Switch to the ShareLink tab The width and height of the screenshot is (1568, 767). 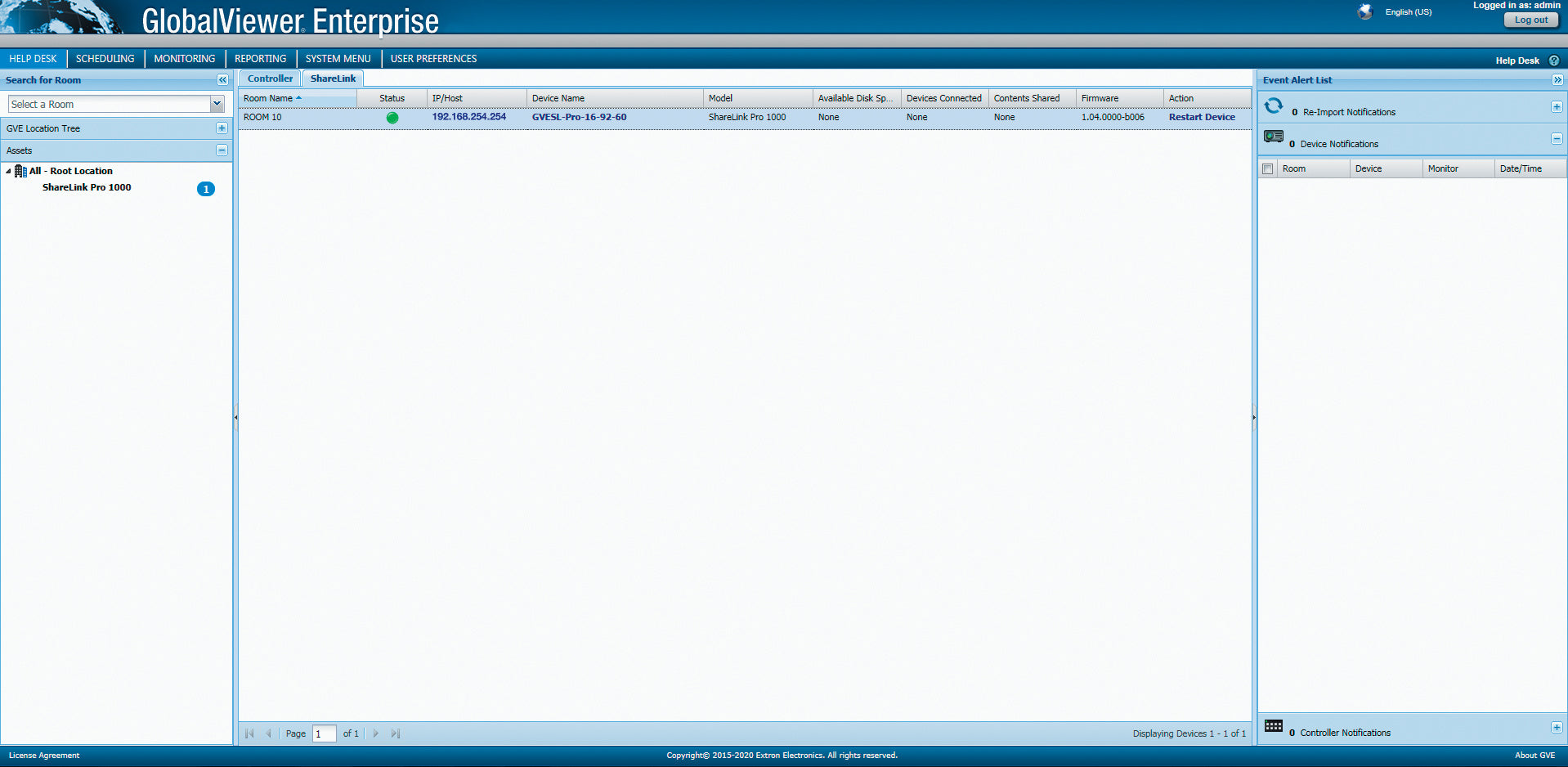point(333,78)
